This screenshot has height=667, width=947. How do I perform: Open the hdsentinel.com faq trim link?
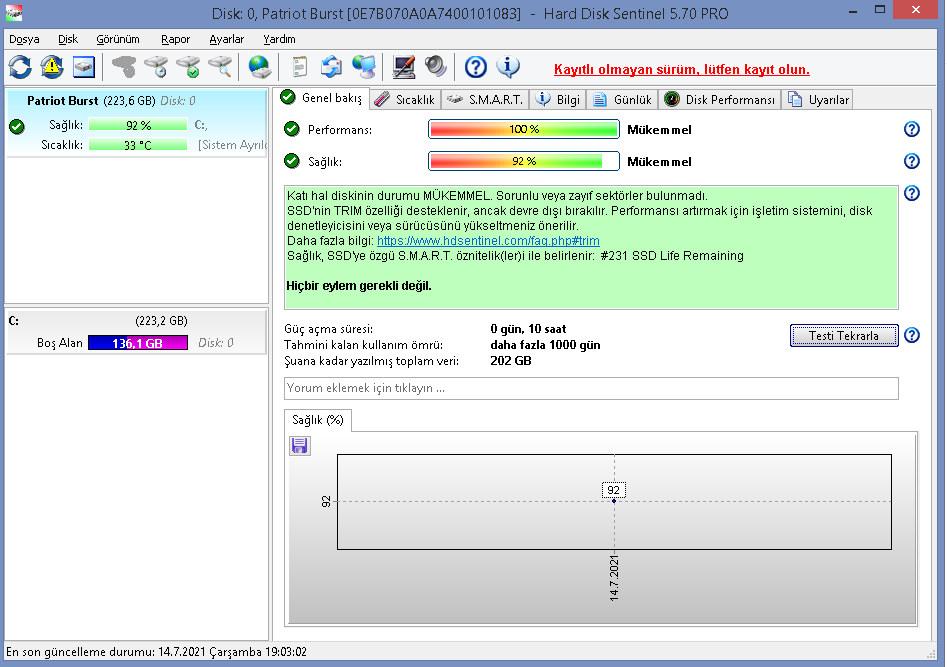[x=488, y=241]
